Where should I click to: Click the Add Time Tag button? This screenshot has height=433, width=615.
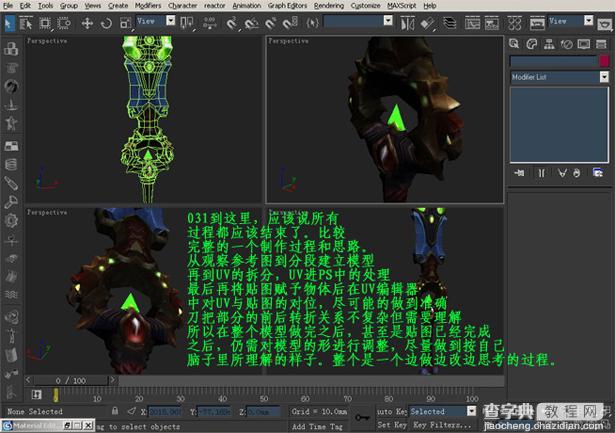pyautogui.click(x=317, y=426)
